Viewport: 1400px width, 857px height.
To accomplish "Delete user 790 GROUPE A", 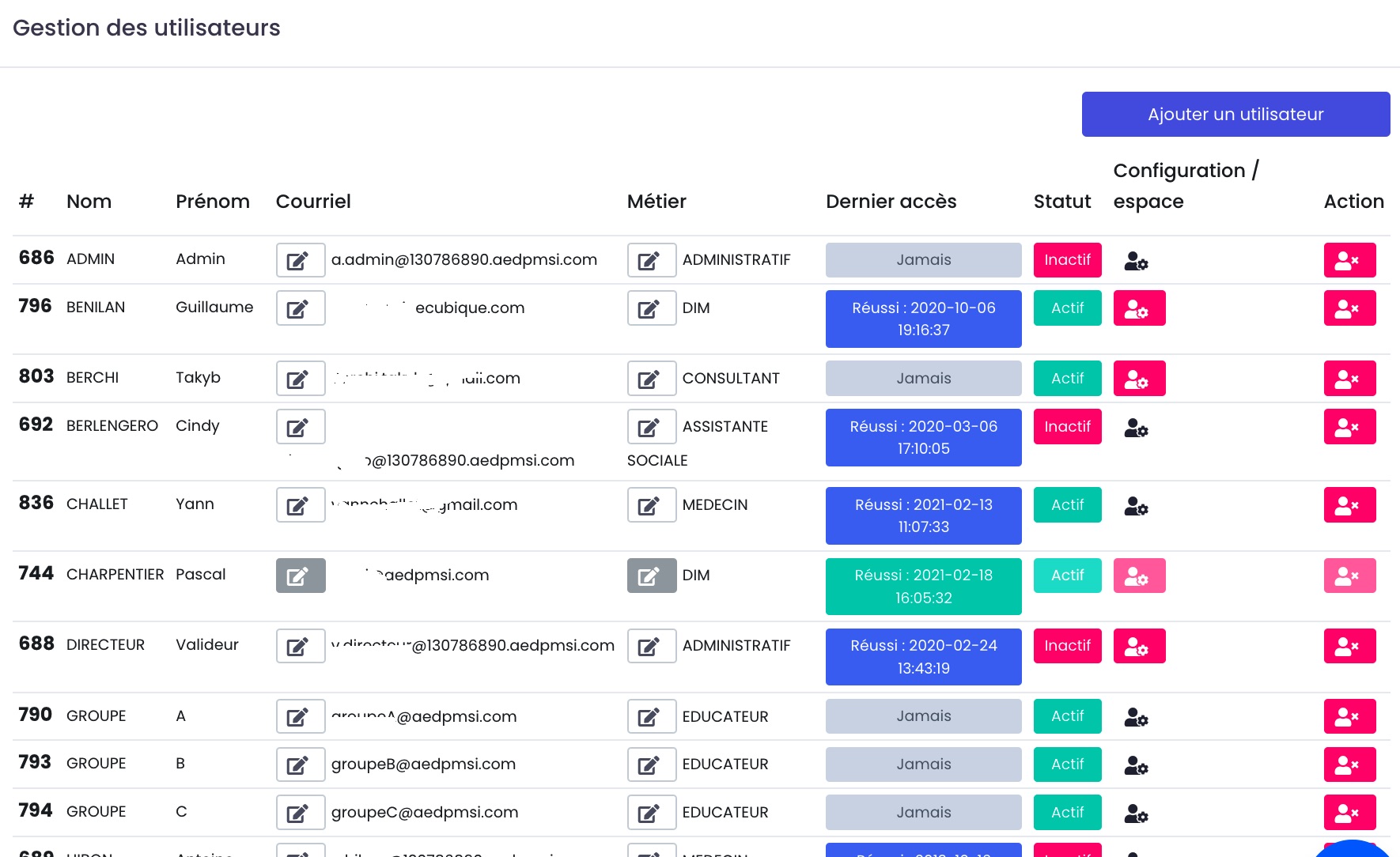I will coord(1349,716).
